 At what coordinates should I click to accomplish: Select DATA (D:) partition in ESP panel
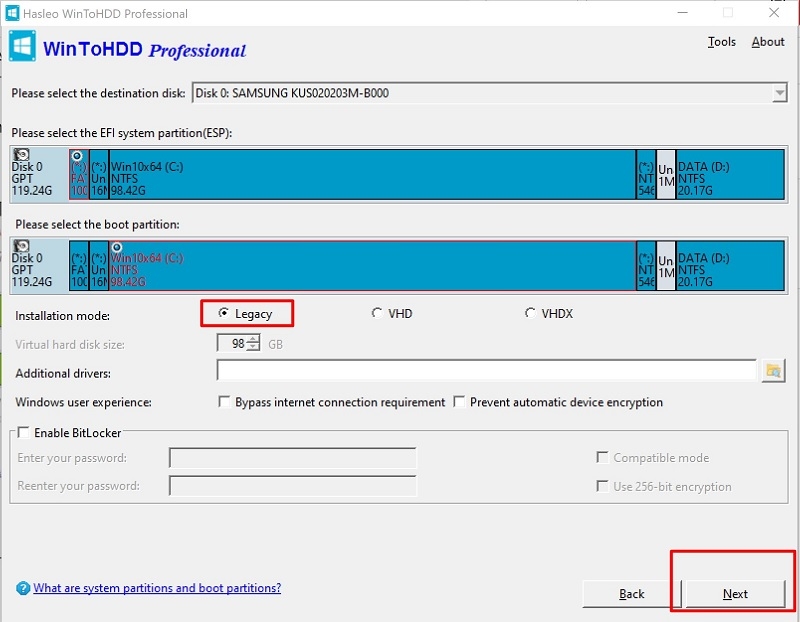coord(730,175)
